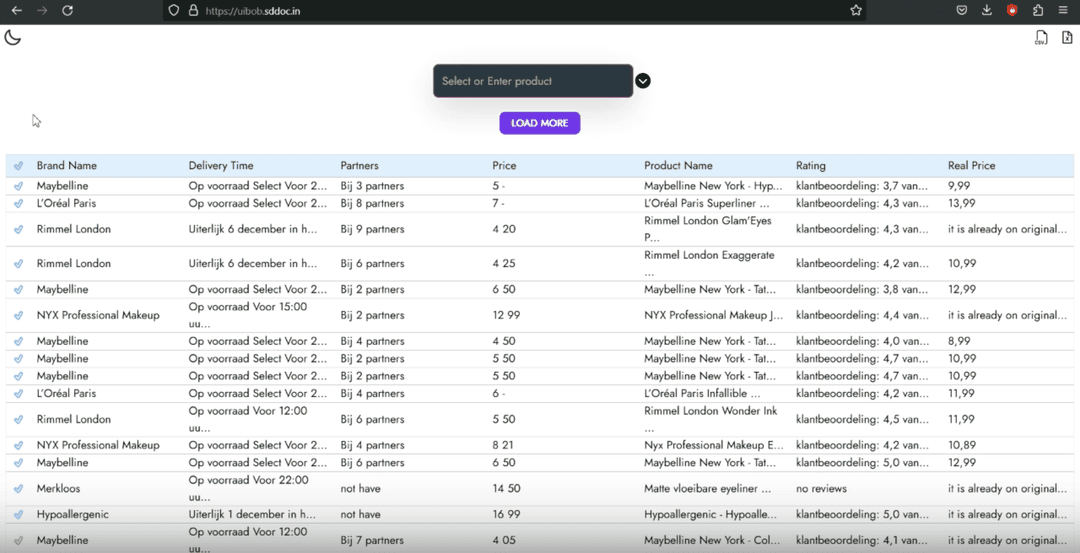
Task: Sort by the Delivery Time column header
Action: tap(221, 165)
